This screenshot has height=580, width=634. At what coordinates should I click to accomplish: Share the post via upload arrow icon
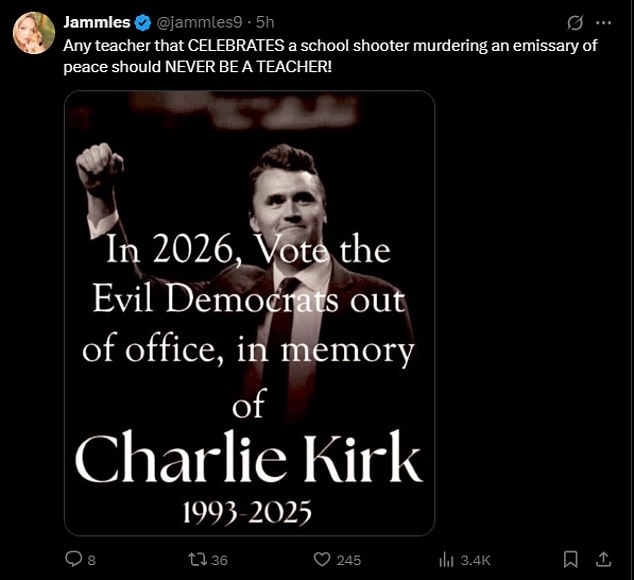(x=603, y=559)
